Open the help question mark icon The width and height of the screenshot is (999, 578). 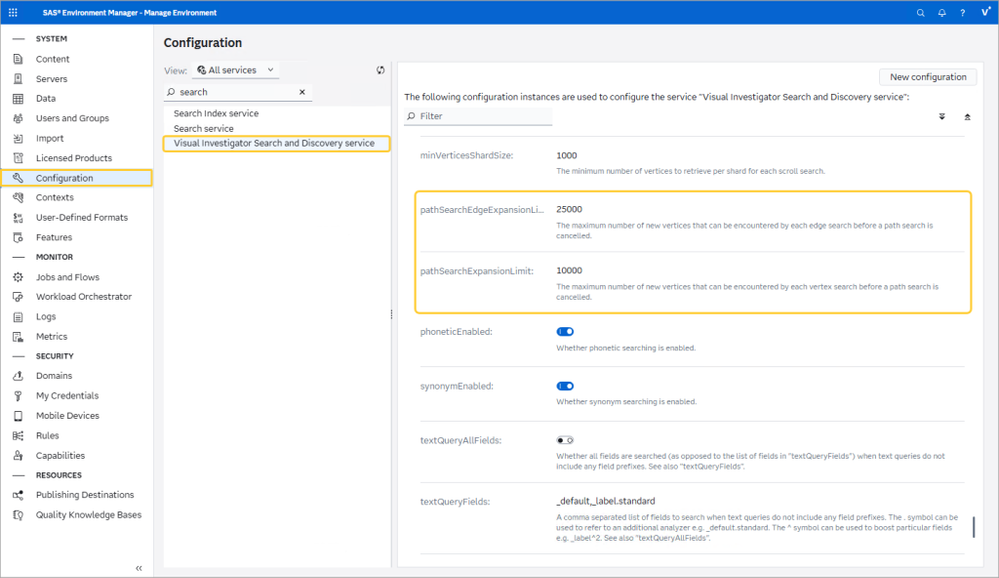pyautogui.click(x=963, y=13)
